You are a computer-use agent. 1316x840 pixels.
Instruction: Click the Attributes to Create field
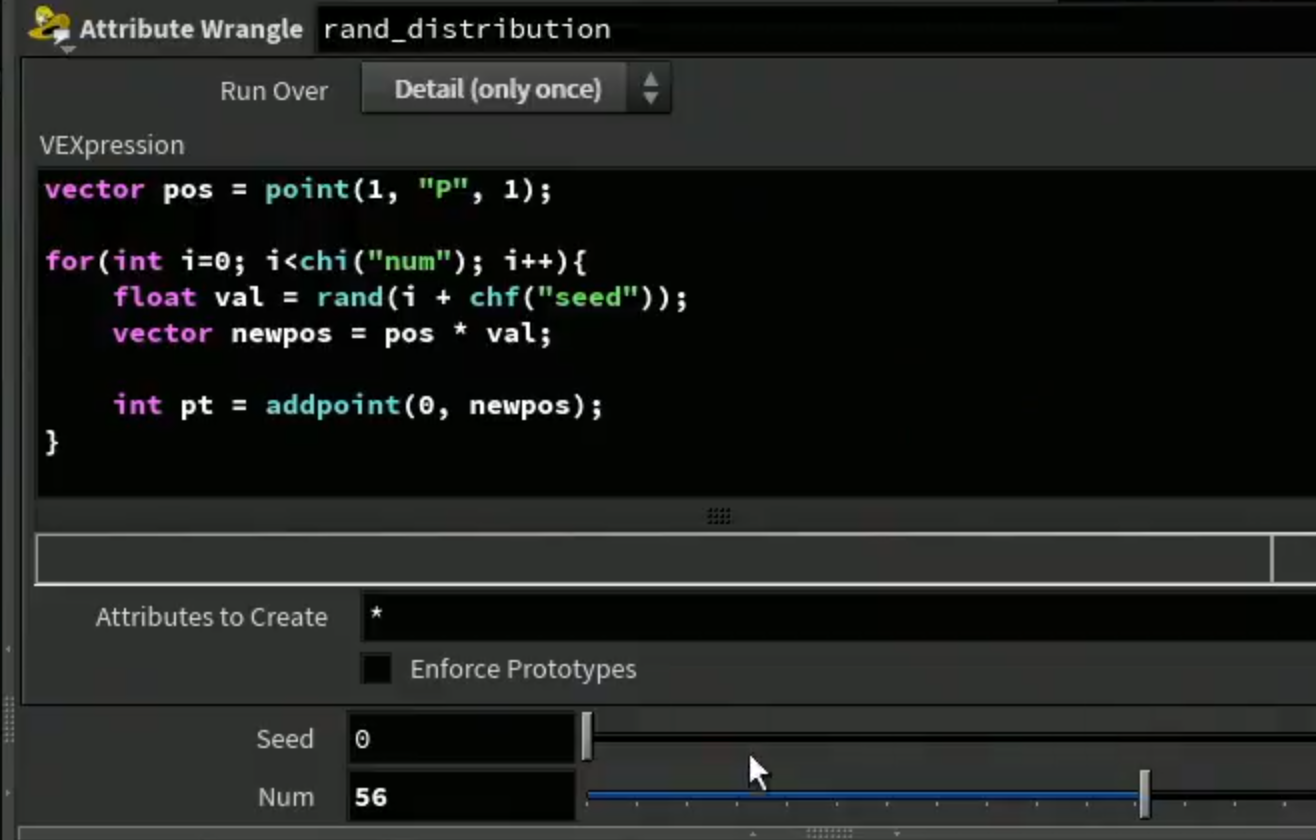coord(838,616)
